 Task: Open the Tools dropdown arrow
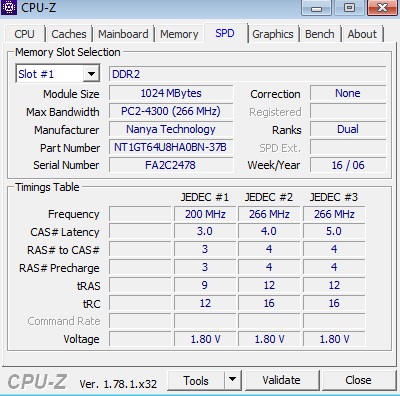(232, 380)
